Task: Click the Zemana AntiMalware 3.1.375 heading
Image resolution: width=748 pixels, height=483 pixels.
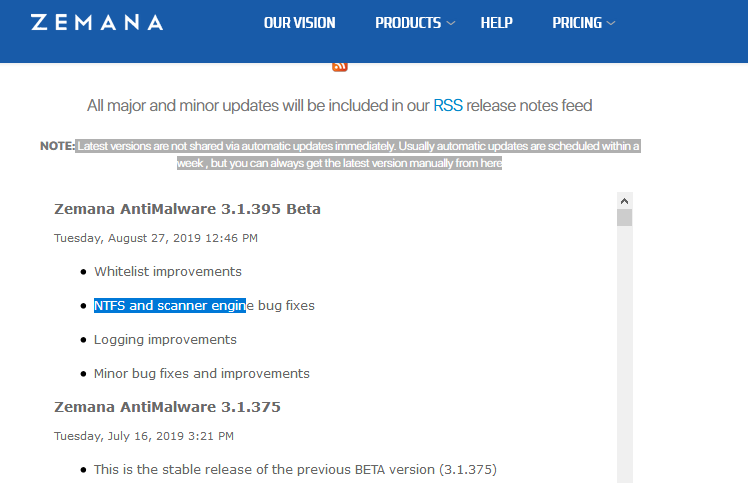Action: (x=167, y=407)
